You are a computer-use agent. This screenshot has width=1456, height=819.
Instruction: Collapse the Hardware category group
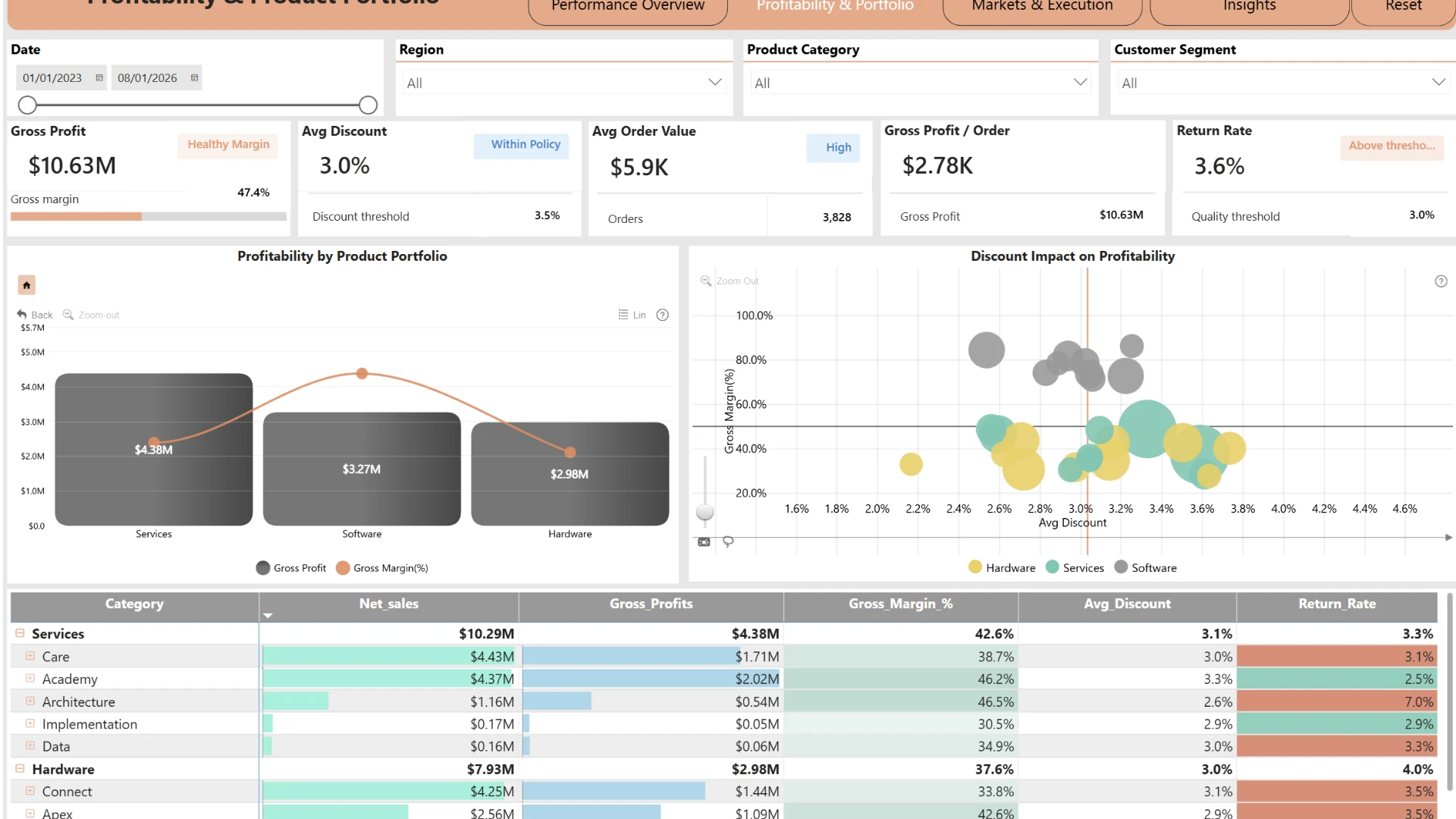click(x=20, y=769)
